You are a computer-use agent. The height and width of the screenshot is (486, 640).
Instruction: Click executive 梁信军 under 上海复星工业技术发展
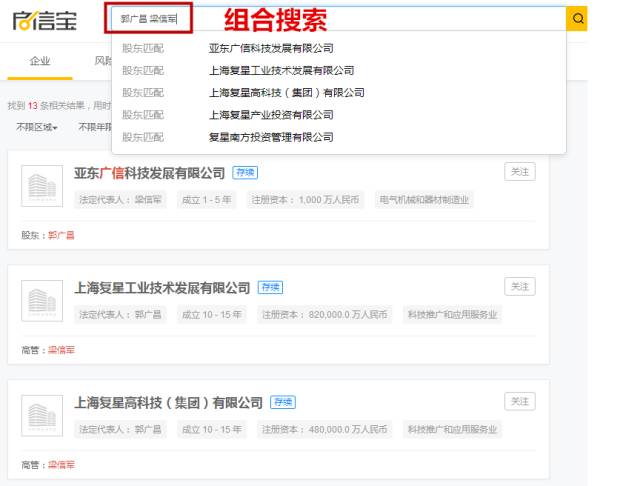(x=61, y=350)
